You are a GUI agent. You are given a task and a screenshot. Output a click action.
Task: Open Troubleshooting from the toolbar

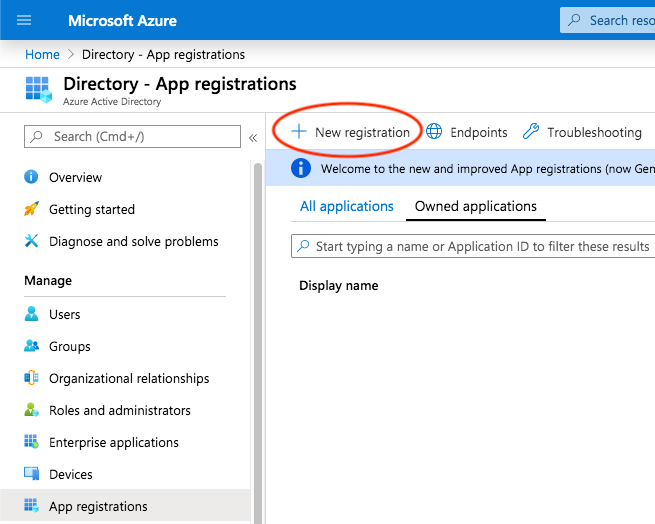pos(582,132)
